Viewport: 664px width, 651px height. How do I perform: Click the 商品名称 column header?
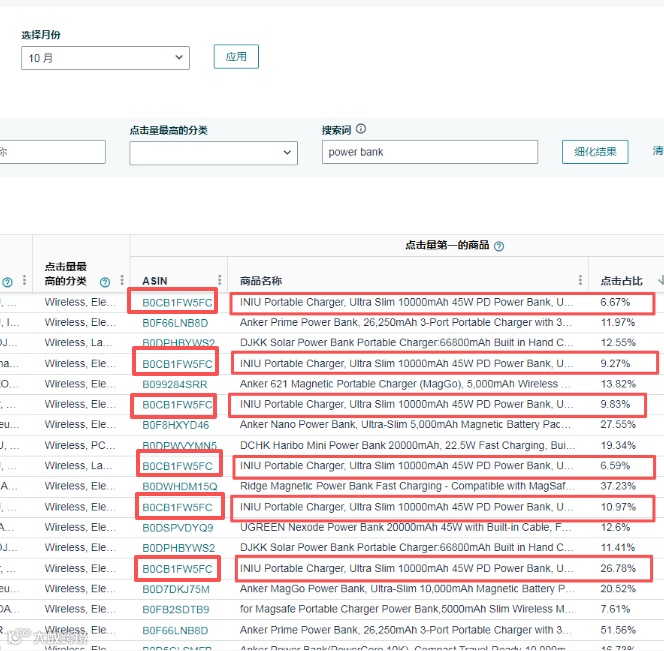[x=261, y=281]
